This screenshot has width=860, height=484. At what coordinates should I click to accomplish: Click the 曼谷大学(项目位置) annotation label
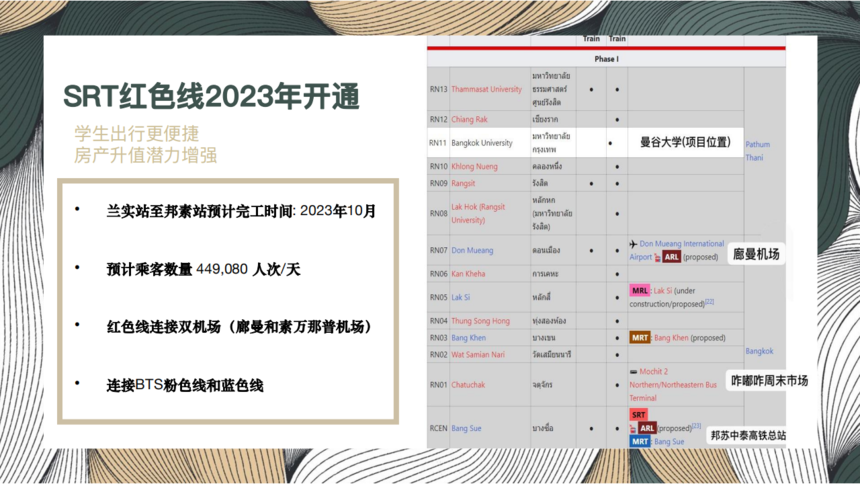point(686,142)
